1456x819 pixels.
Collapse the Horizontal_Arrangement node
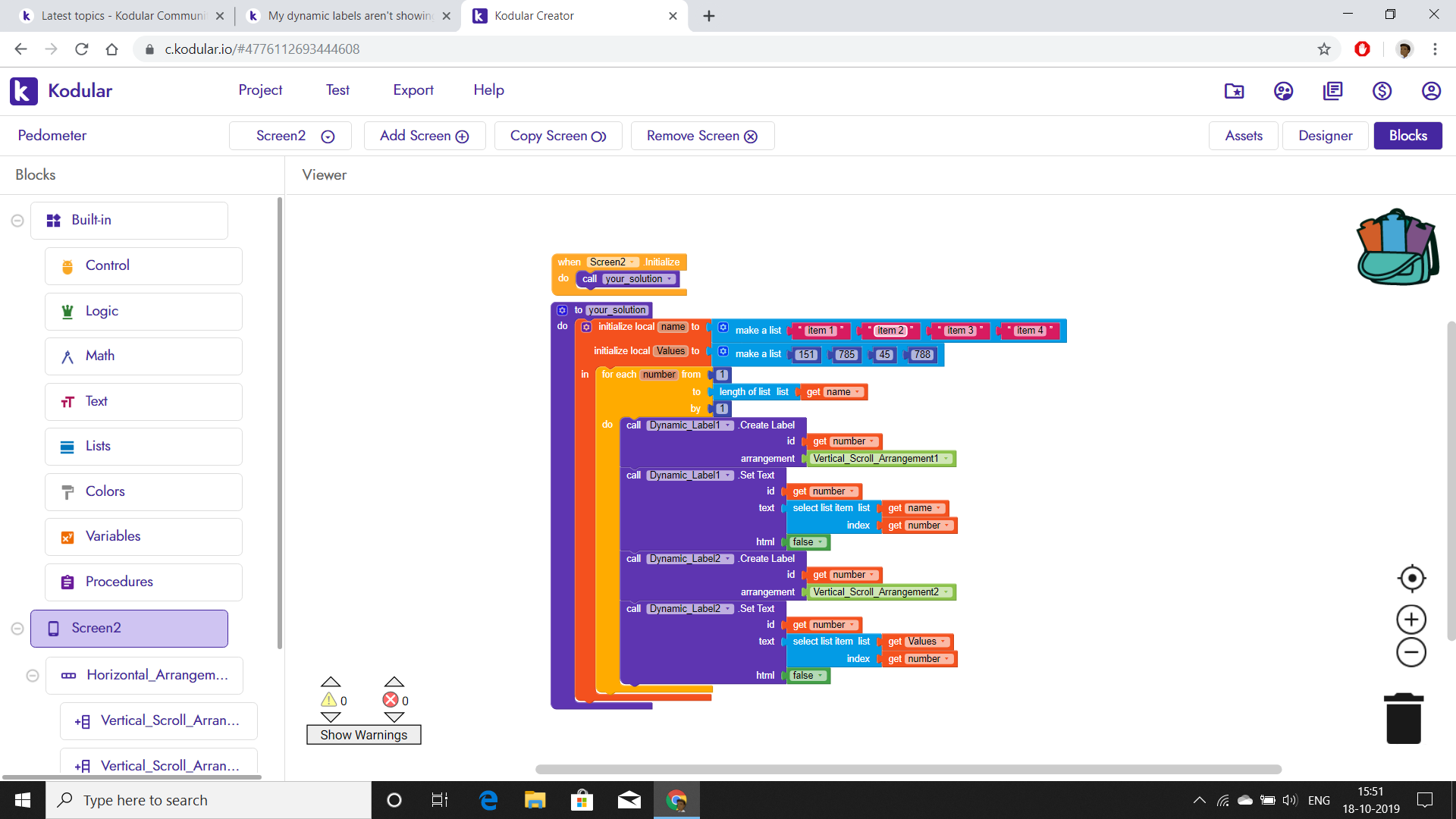click(33, 676)
